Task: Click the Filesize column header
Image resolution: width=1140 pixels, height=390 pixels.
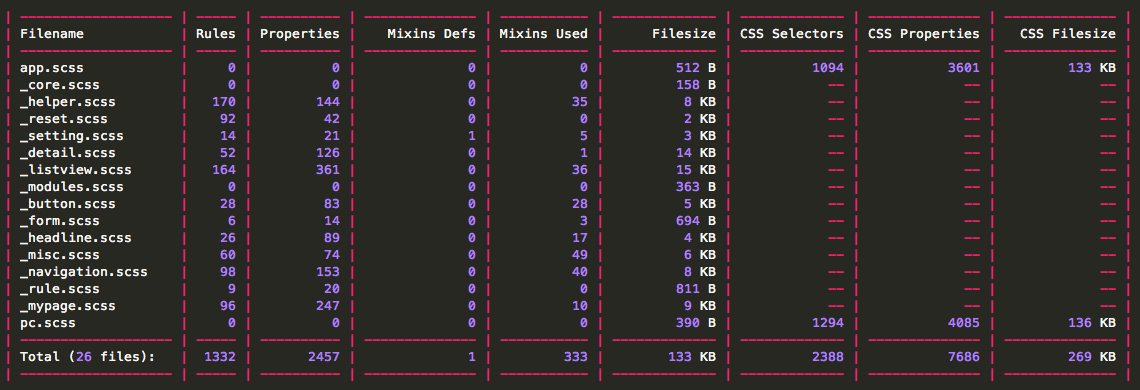Action: point(683,33)
